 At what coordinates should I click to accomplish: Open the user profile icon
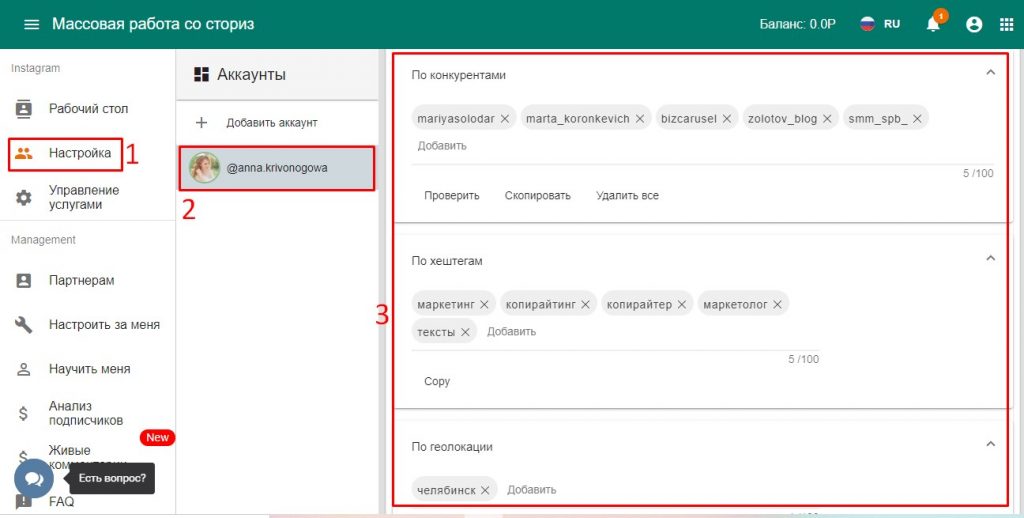point(974,25)
